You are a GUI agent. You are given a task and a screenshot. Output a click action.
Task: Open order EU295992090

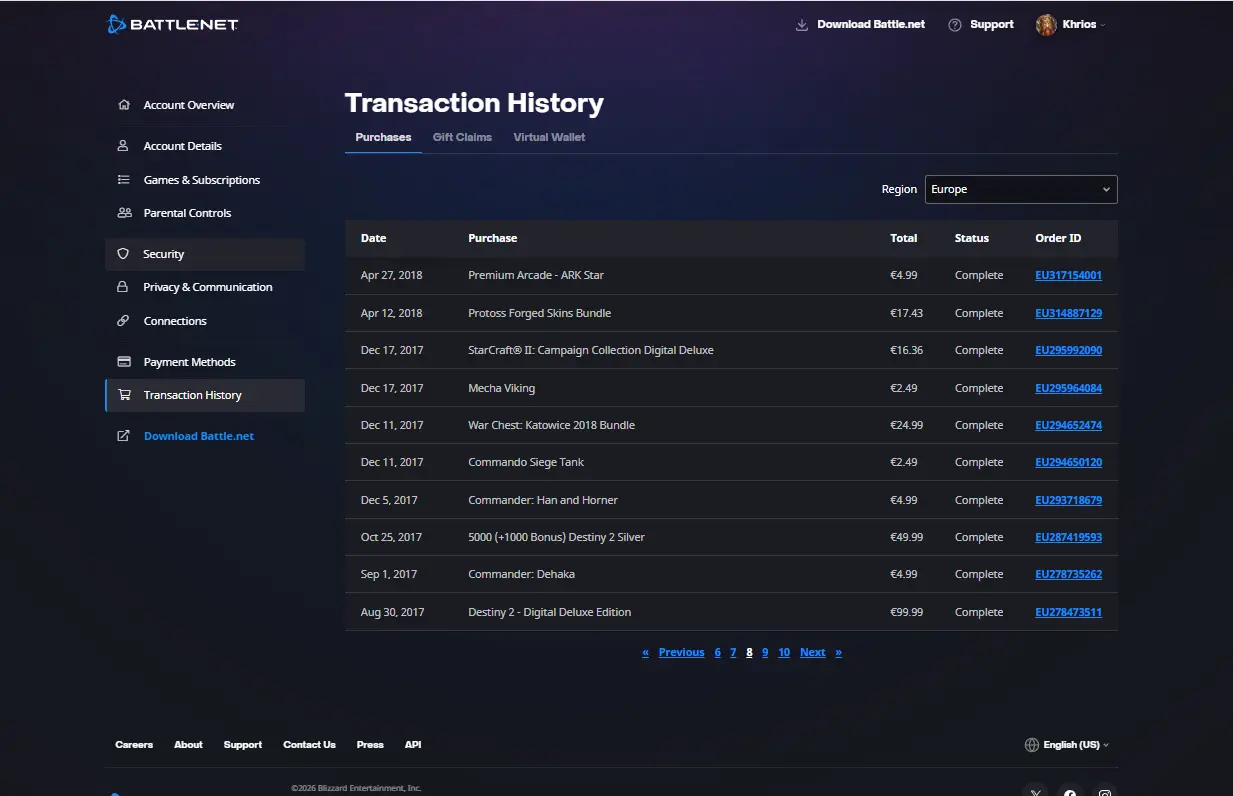tap(1068, 350)
